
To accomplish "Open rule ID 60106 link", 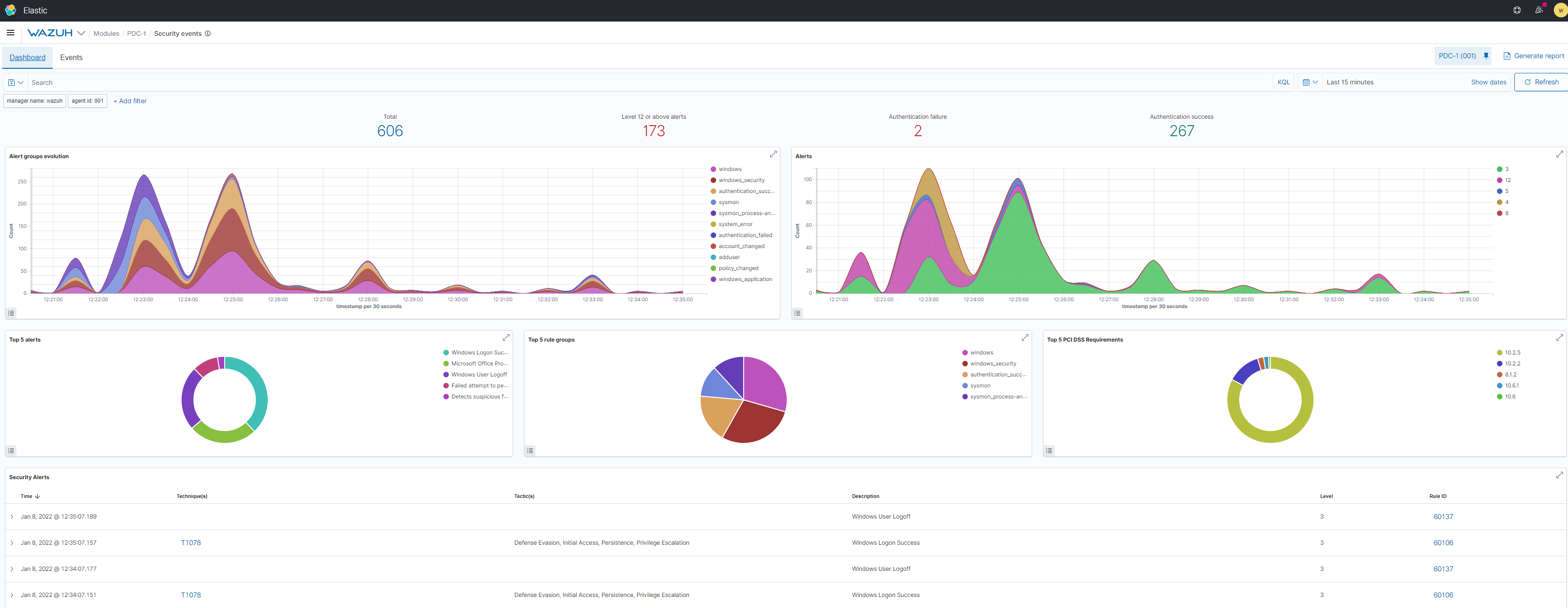I will pyautogui.click(x=1443, y=543).
